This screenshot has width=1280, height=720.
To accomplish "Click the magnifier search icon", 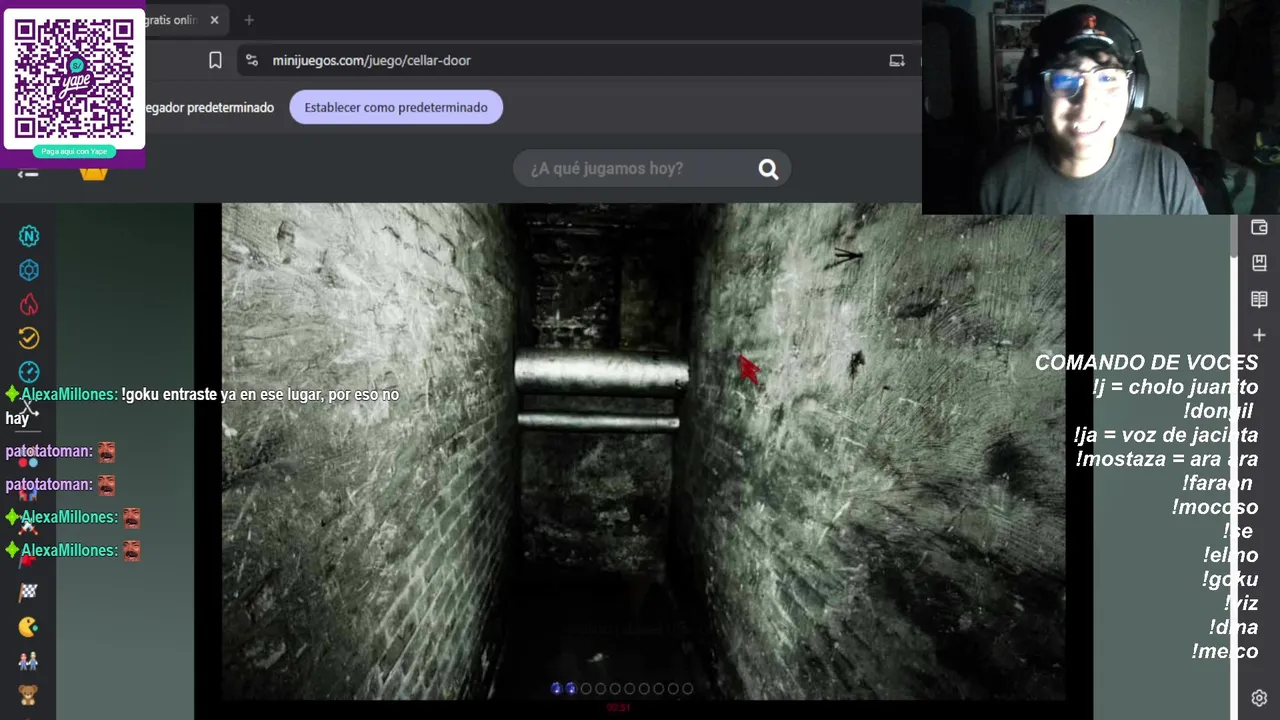I will (x=768, y=169).
